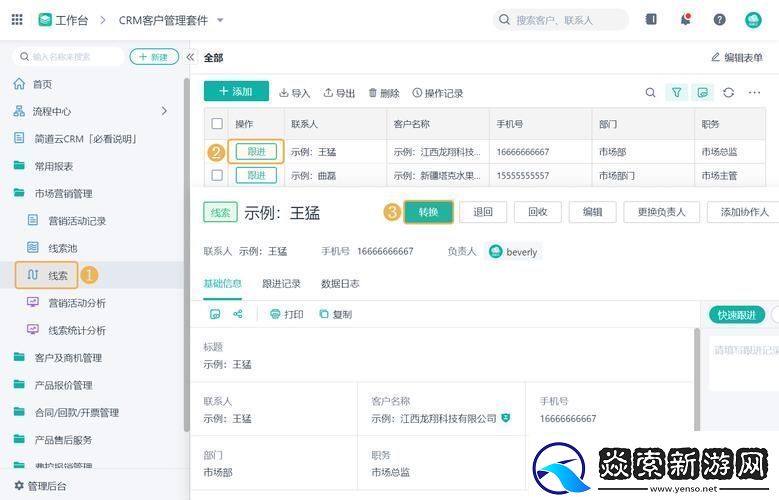Open CRM客户管理套件 dropdown arrow

pos(220,20)
